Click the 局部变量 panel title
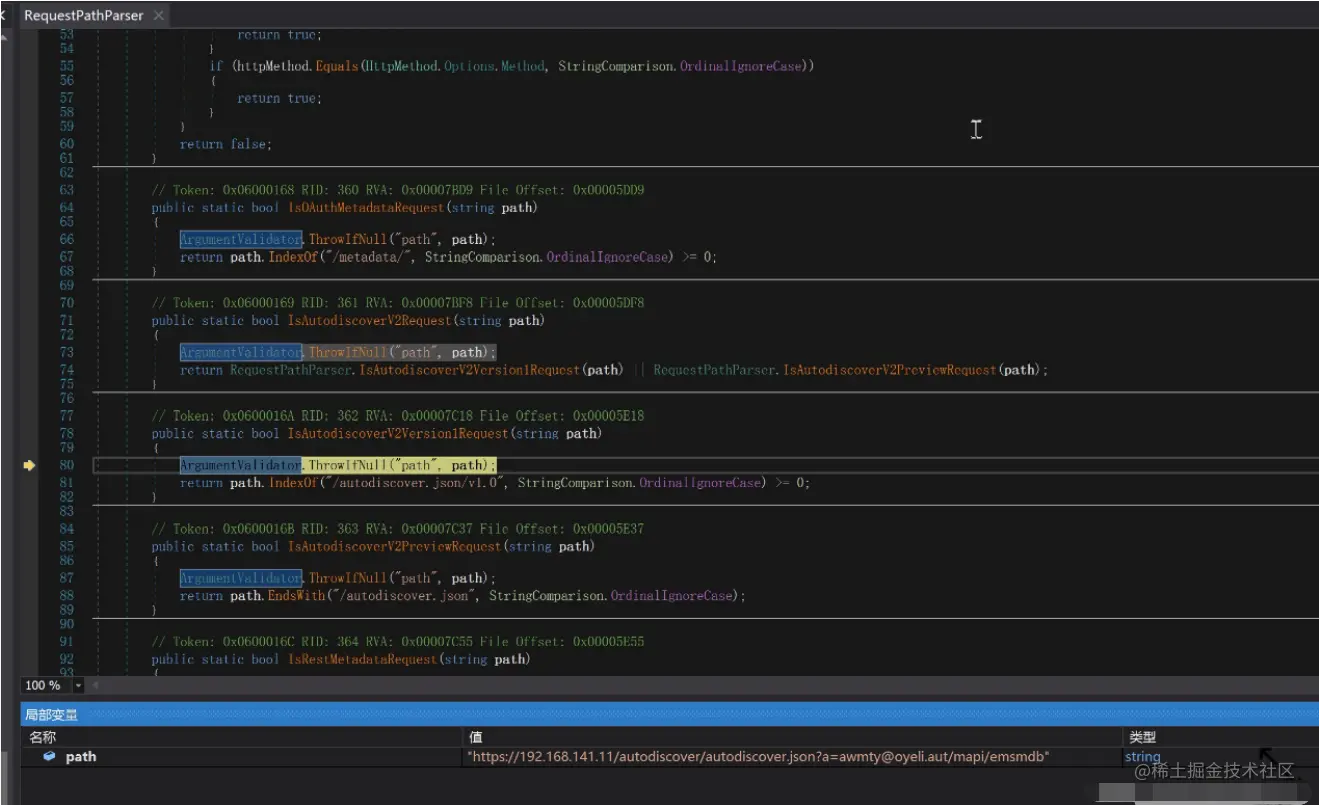Screen dimensions: 1319x805 click(x=51, y=714)
